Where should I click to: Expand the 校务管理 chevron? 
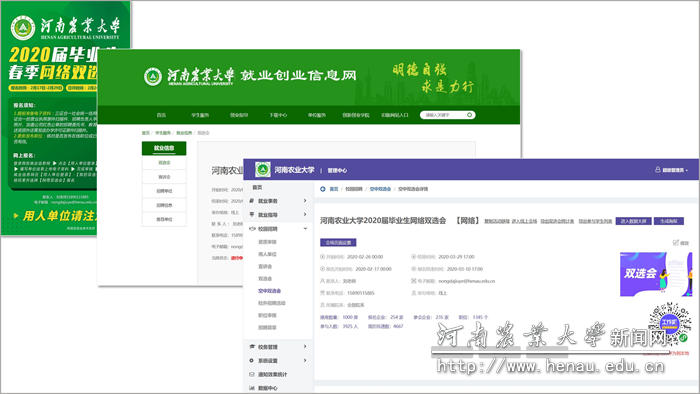point(305,347)
